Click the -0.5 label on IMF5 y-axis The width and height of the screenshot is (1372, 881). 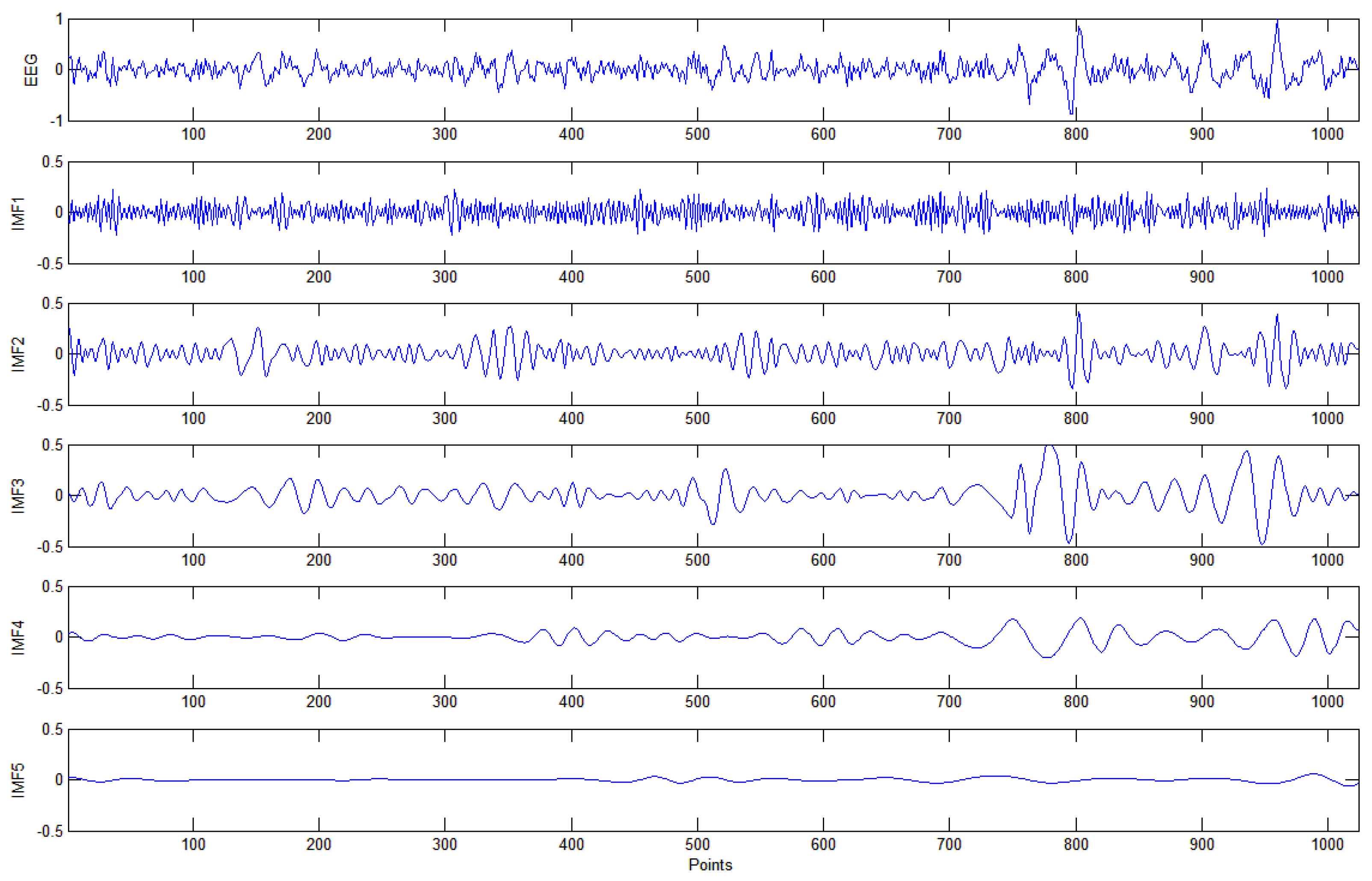[x=50, y=831]
